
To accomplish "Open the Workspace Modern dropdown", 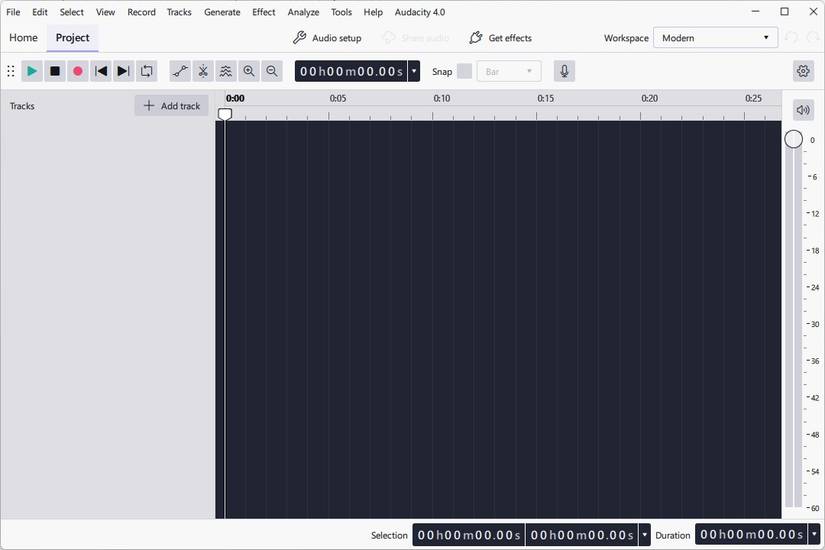I will coord(716,38).
